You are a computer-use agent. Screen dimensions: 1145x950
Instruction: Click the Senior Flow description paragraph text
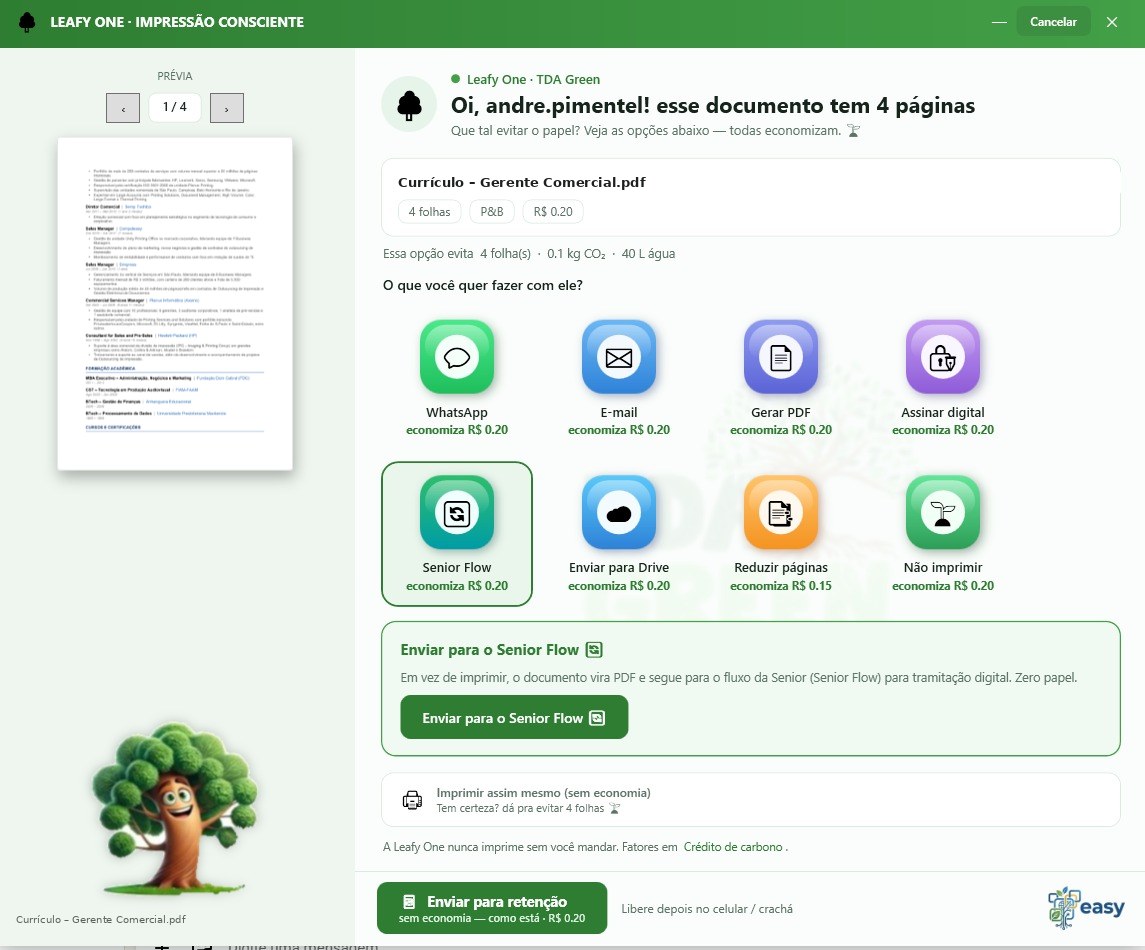738,678
